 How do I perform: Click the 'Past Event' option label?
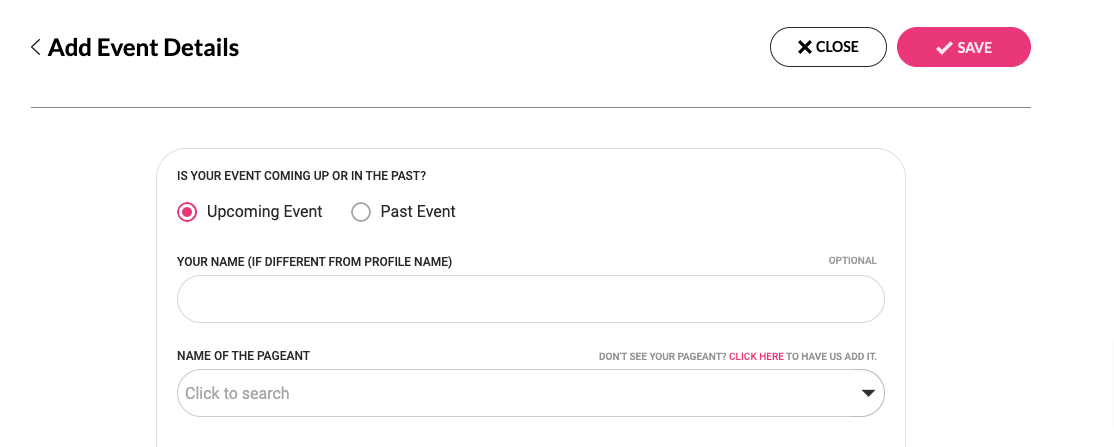coord(418,212)
